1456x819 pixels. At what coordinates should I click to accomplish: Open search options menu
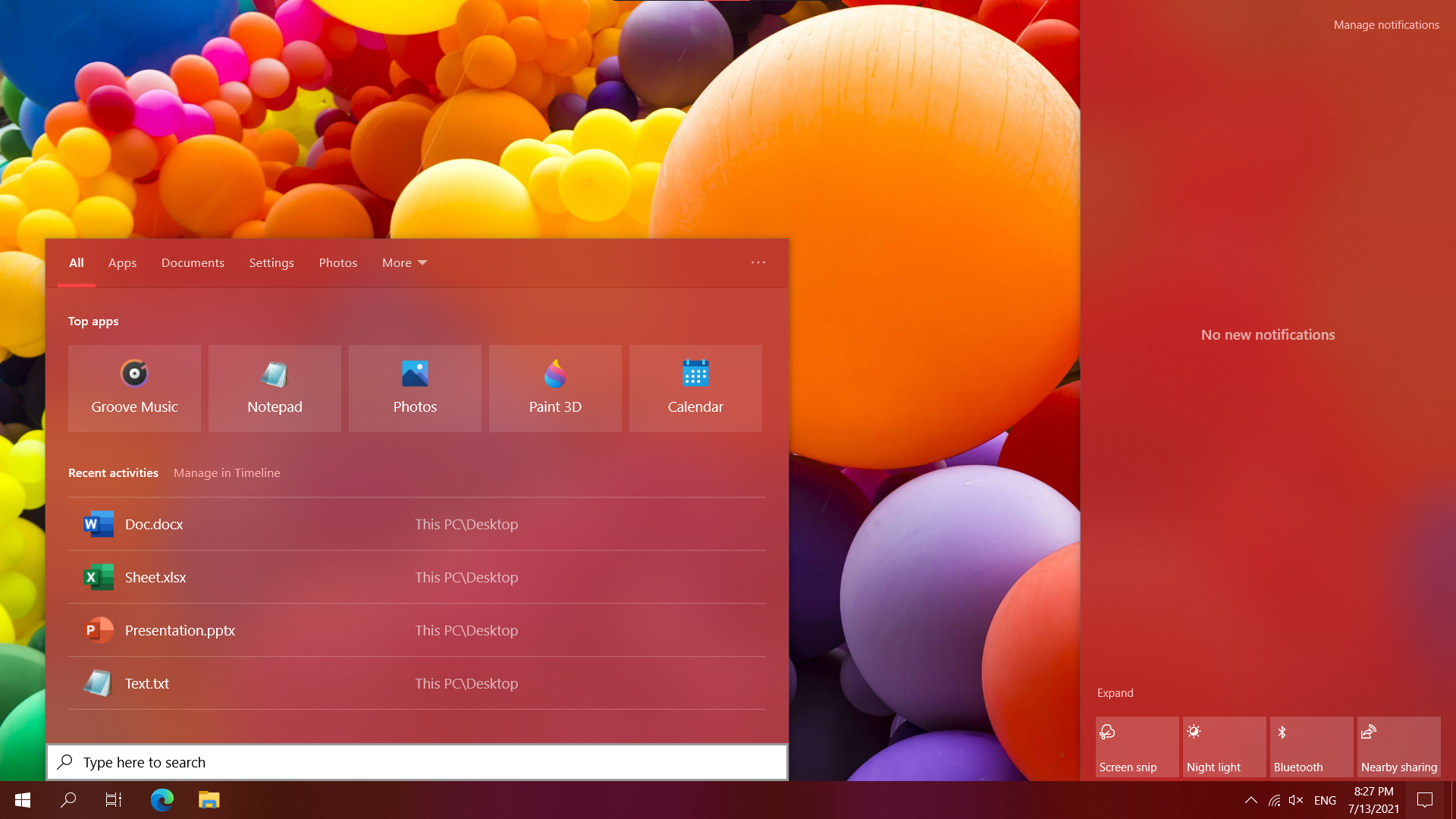point(758,263)
